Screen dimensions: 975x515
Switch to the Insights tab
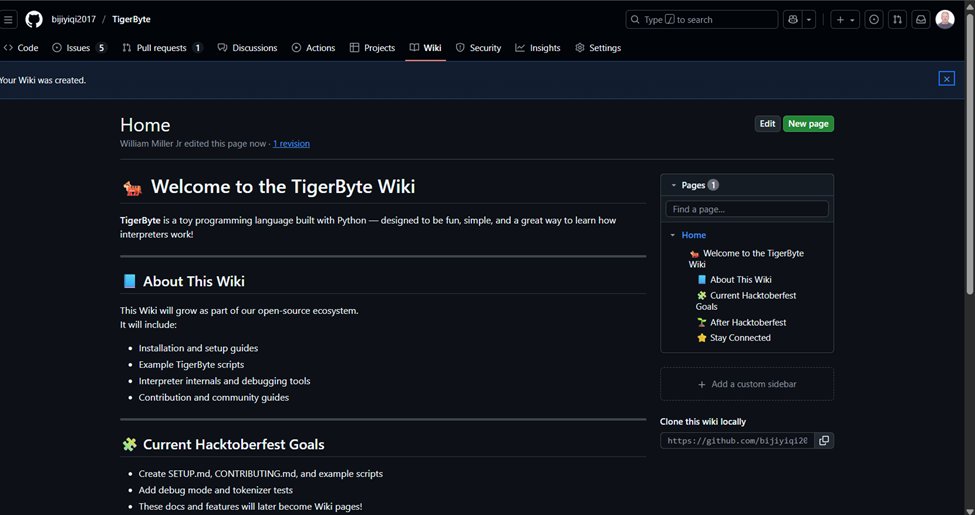pyautogui.click(x=538, y=48)
